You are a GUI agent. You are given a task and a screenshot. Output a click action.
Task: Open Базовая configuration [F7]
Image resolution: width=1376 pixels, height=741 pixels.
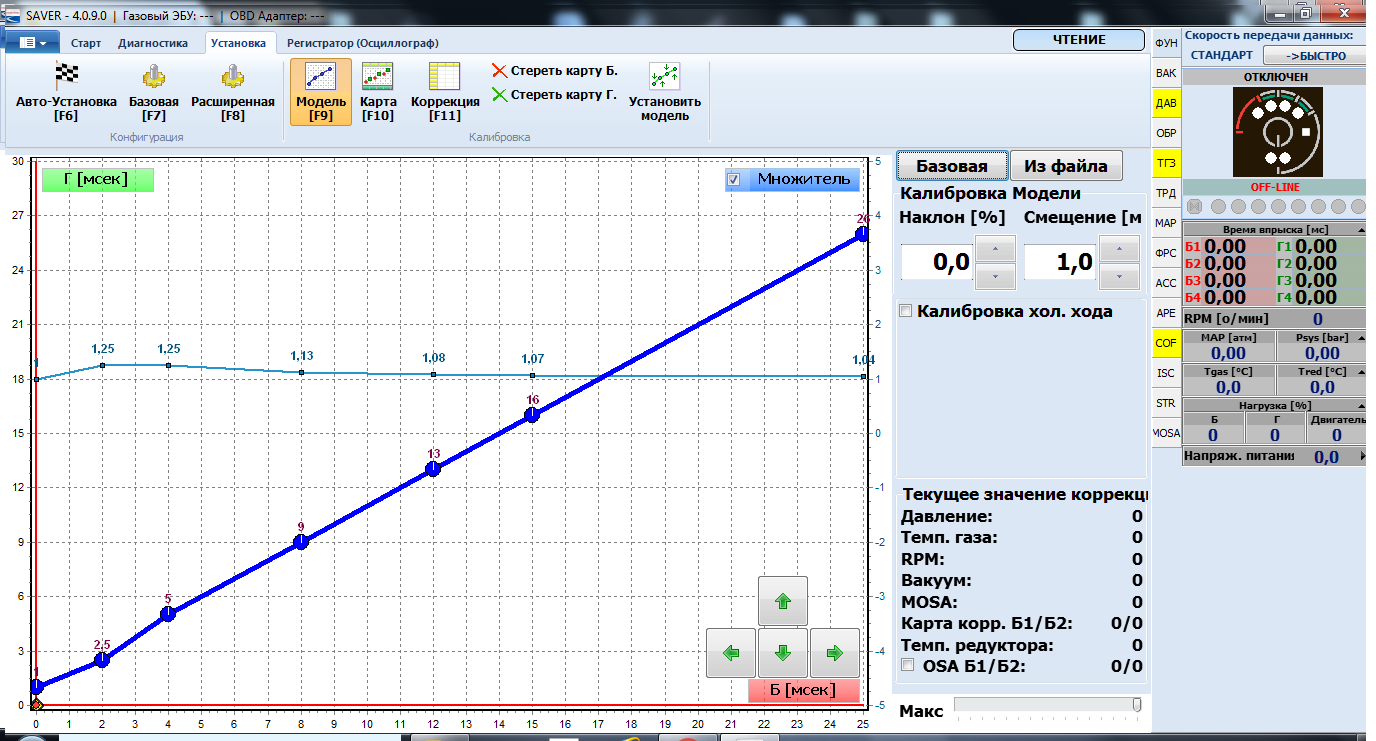pos(154,77)
